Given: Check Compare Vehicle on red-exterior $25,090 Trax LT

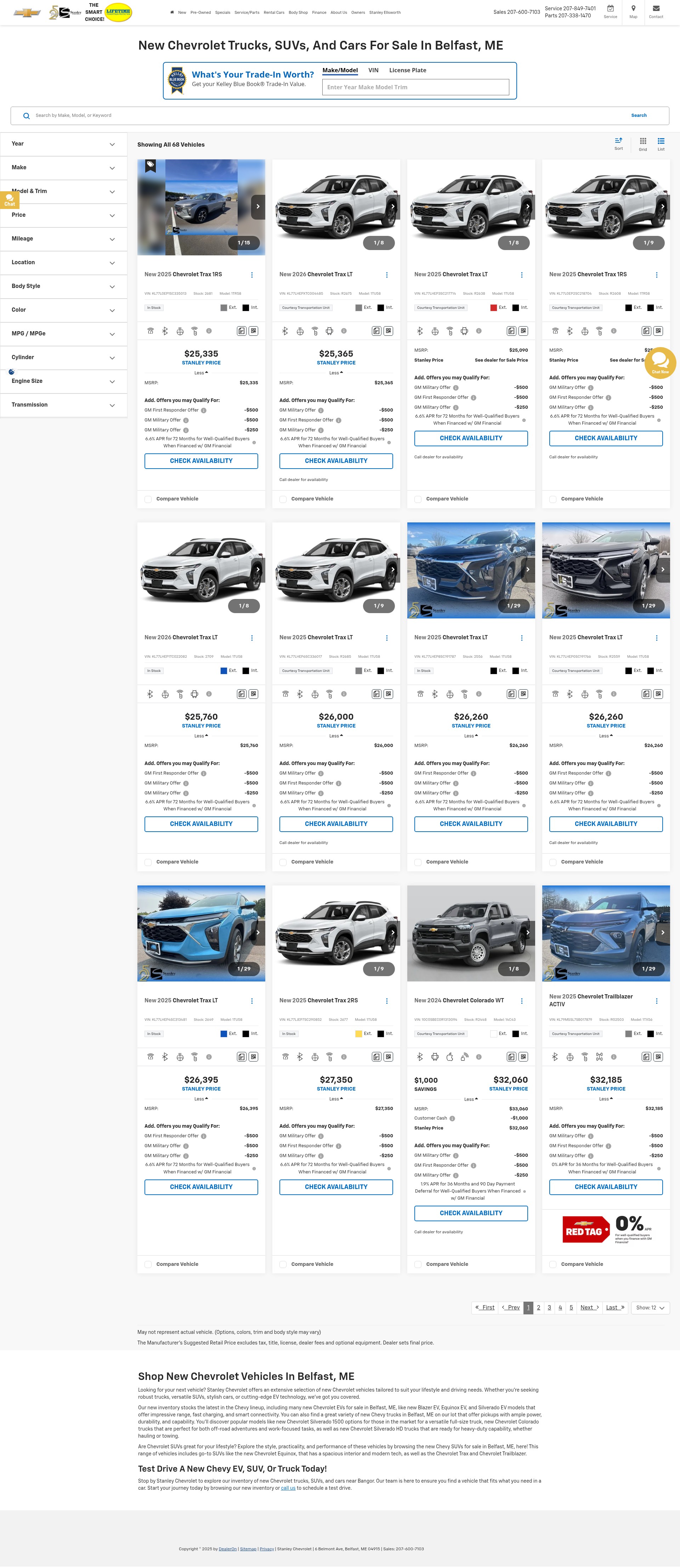Looking at the screenshot, I should [x=418, y=499].
